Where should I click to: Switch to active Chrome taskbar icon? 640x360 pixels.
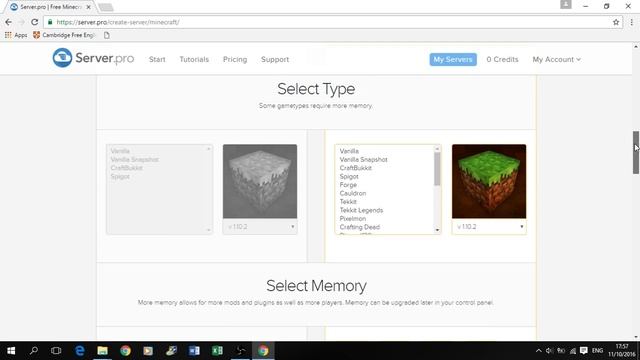coord(263,351)
